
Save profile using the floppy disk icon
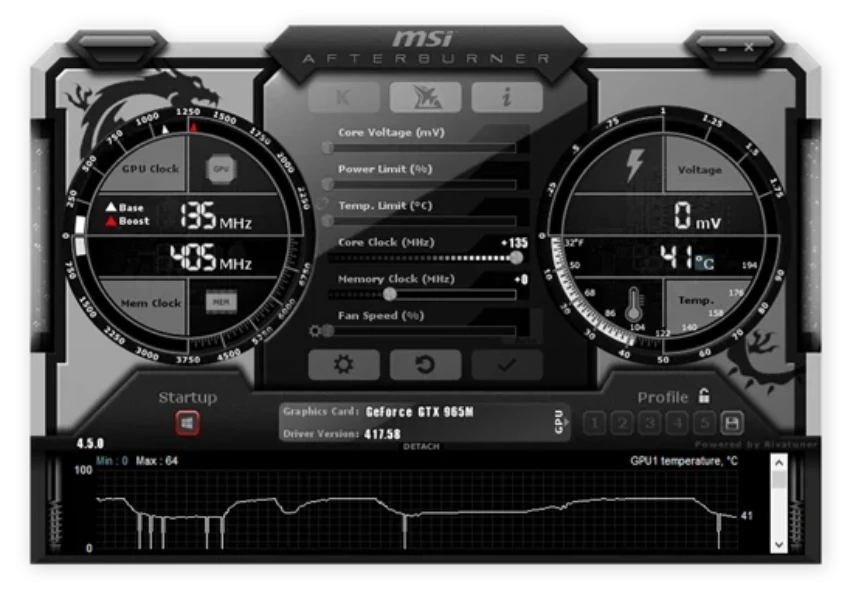click(x=732, y=423)
